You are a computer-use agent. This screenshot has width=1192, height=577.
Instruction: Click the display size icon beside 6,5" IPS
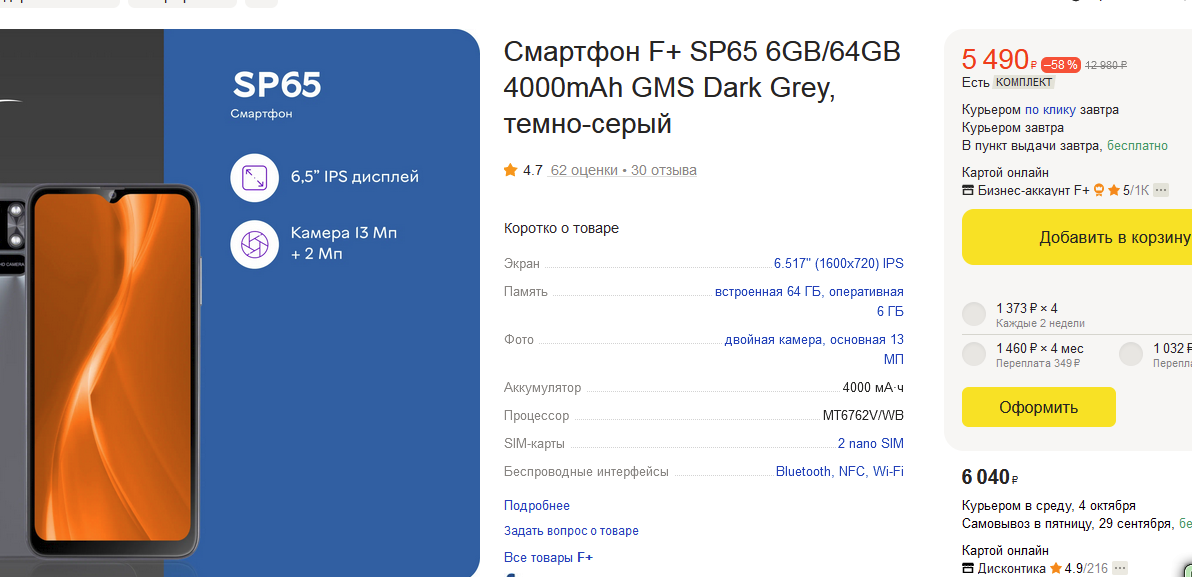coord(254,178)
